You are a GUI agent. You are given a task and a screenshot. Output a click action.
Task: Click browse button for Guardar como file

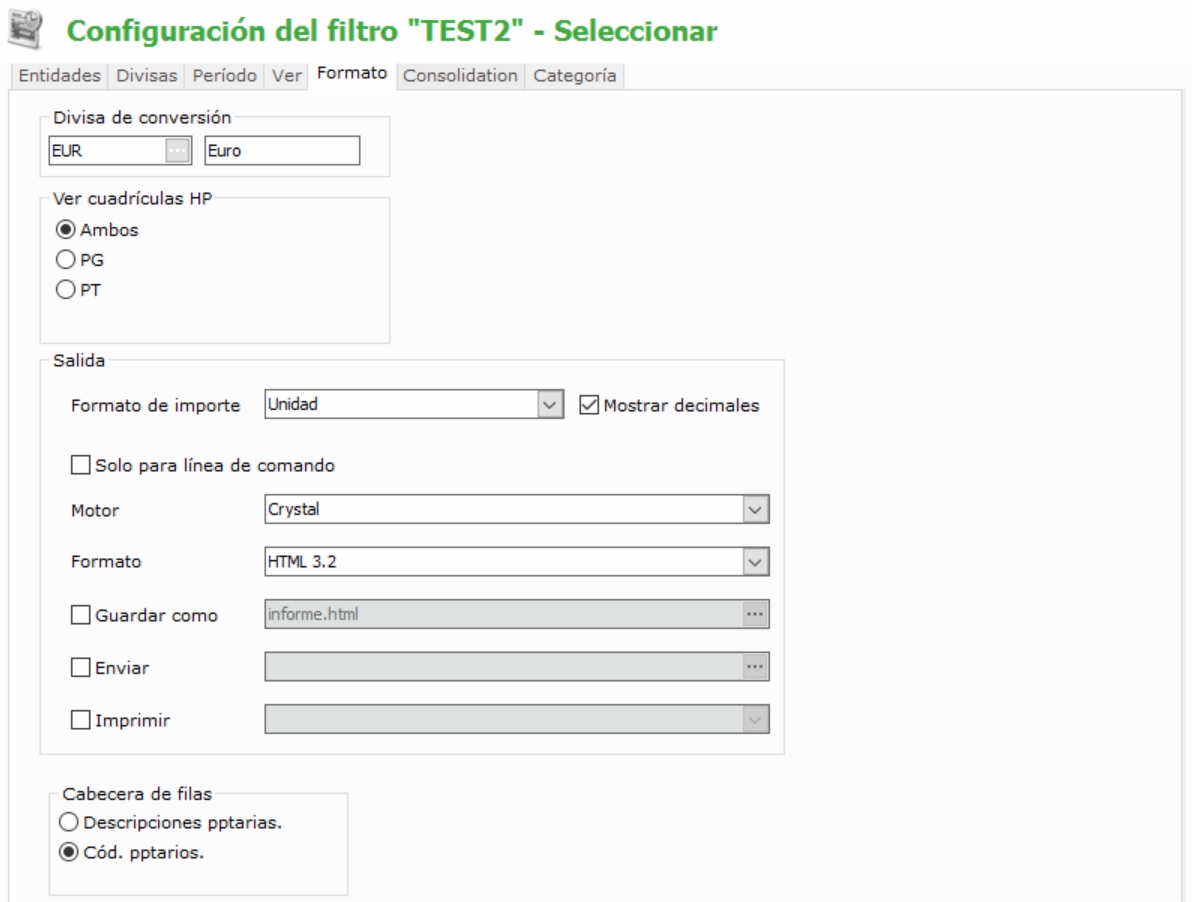click(x=757, y=614)
